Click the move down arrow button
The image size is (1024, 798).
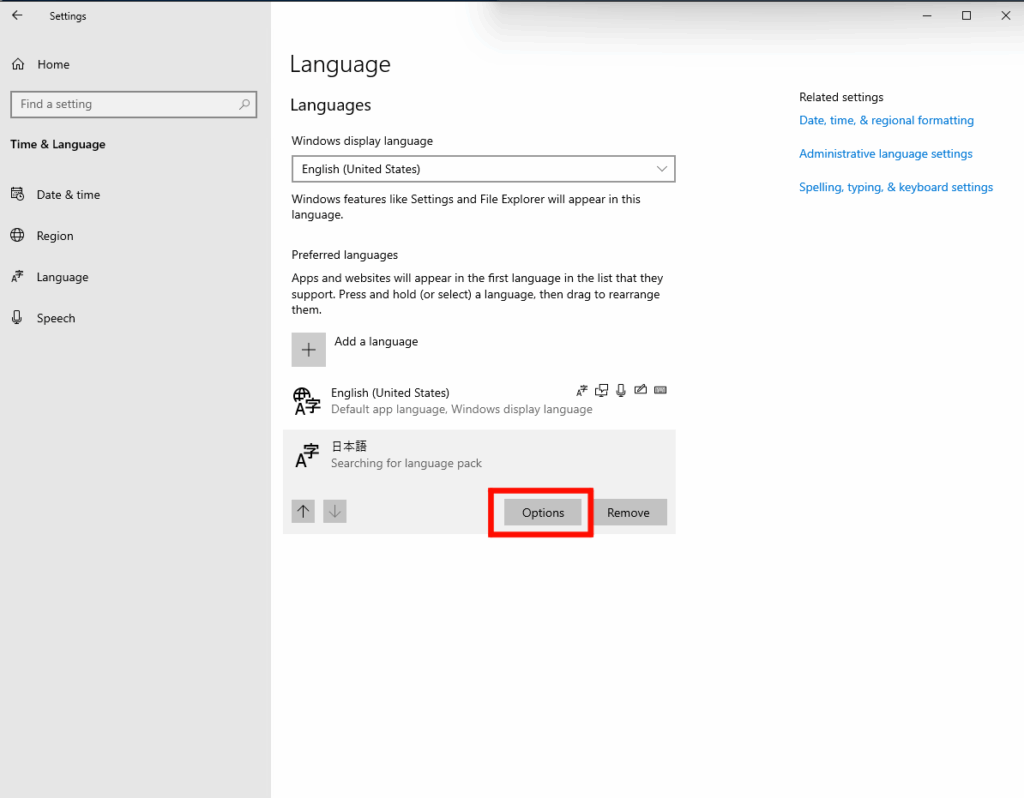click(x=335, y=512)
